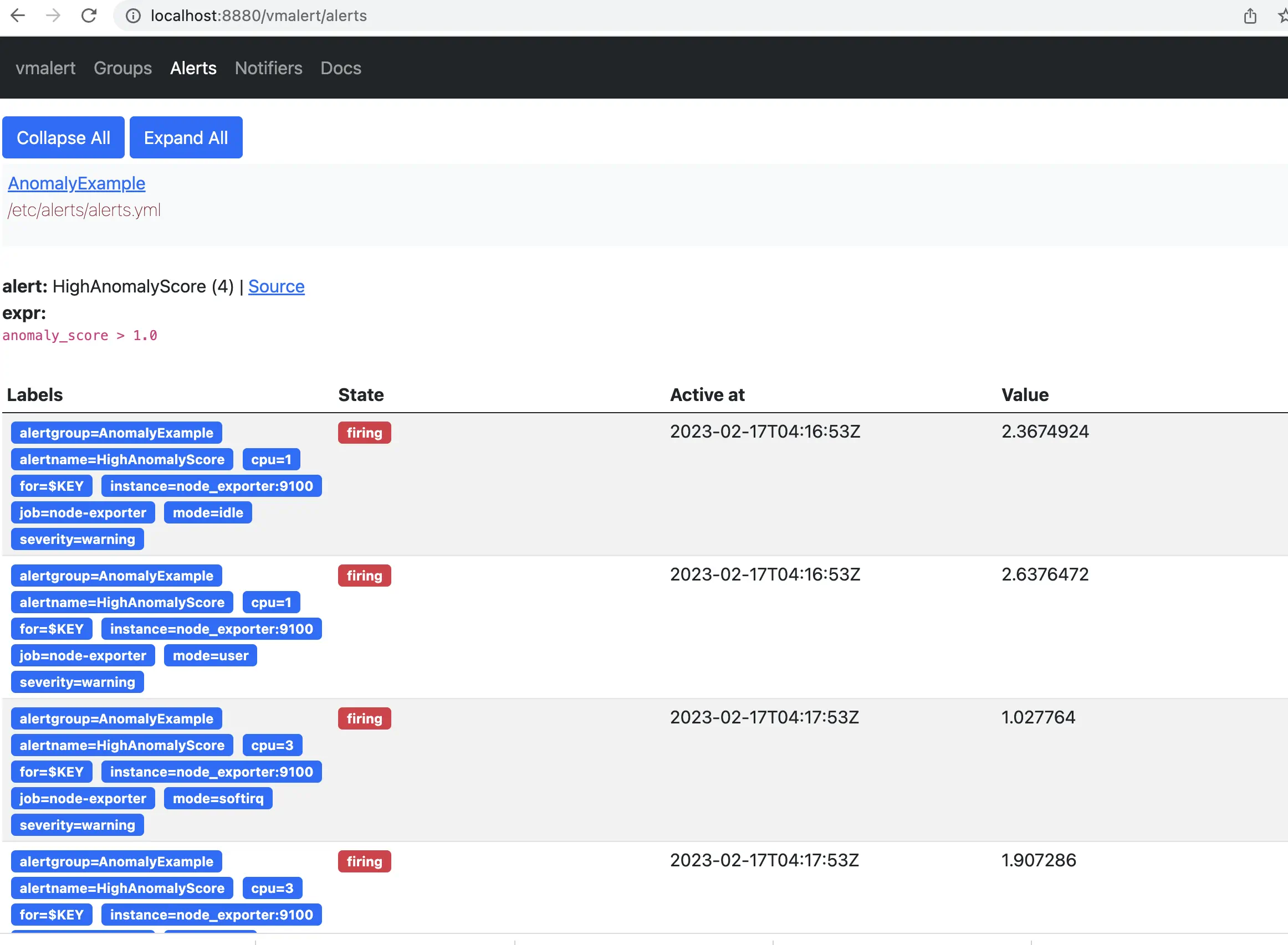Toggle the AnomalyExample group link
The image size is (1288, 945).
76,183
